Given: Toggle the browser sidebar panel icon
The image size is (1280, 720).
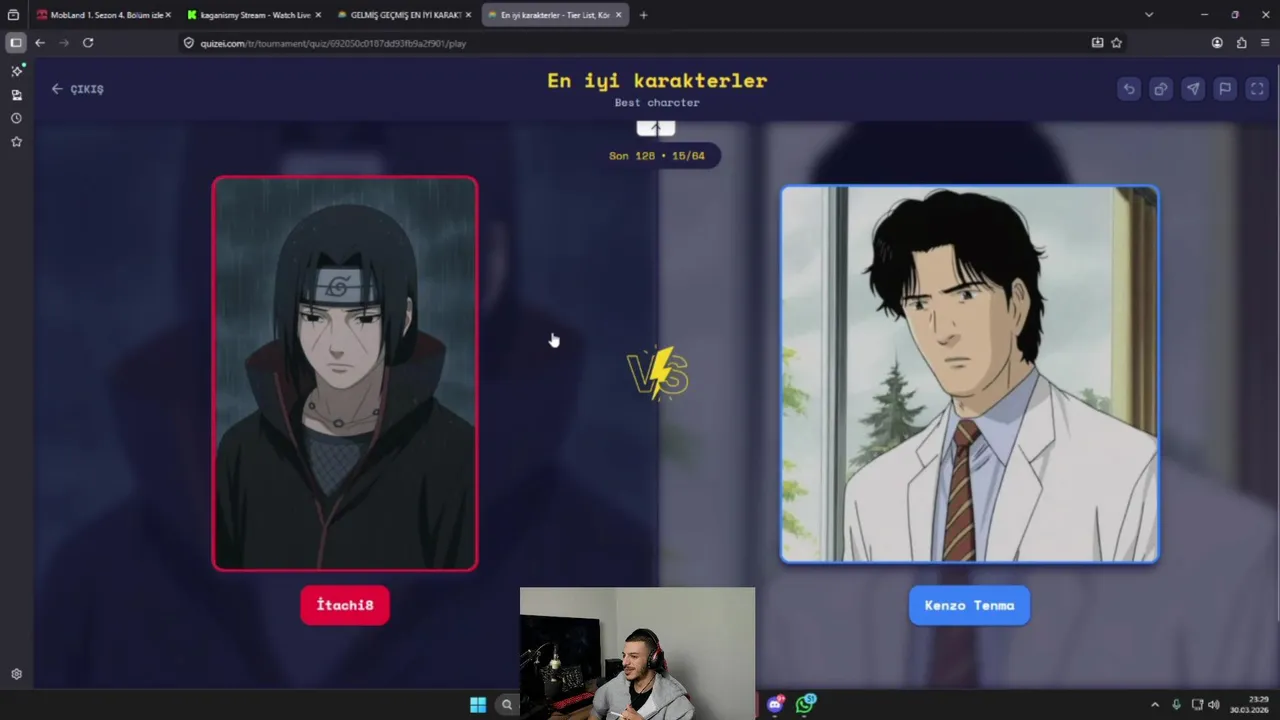Looking at the screenshot, I should click(x=15, y=43).
